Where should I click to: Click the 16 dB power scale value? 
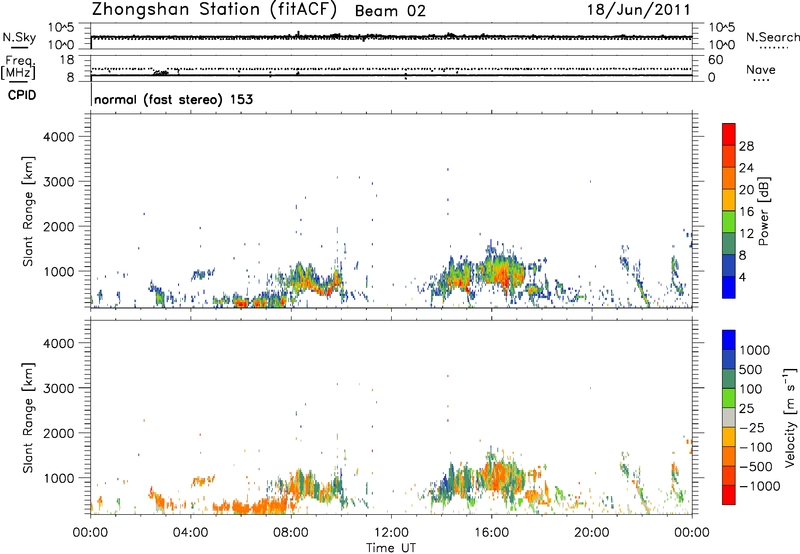(x=746, y=212)
